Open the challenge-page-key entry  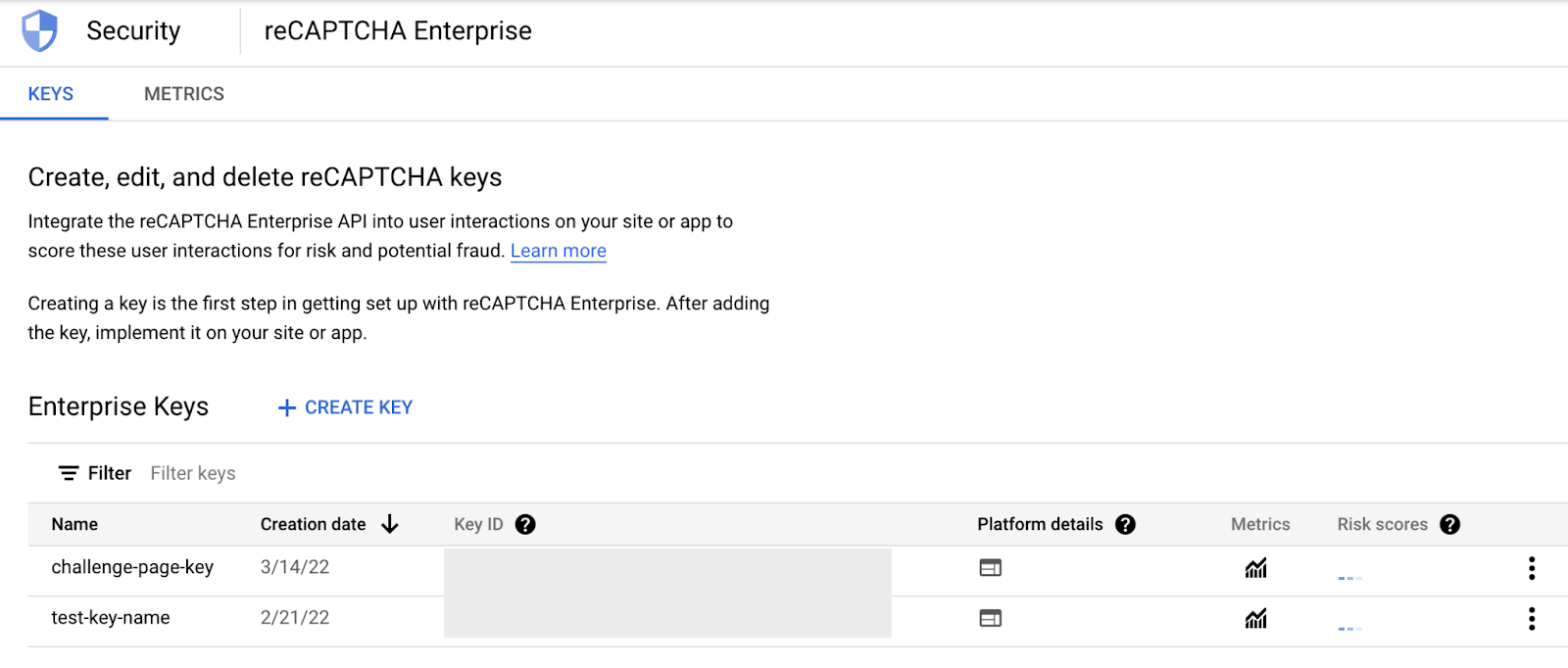coord(132,567)
